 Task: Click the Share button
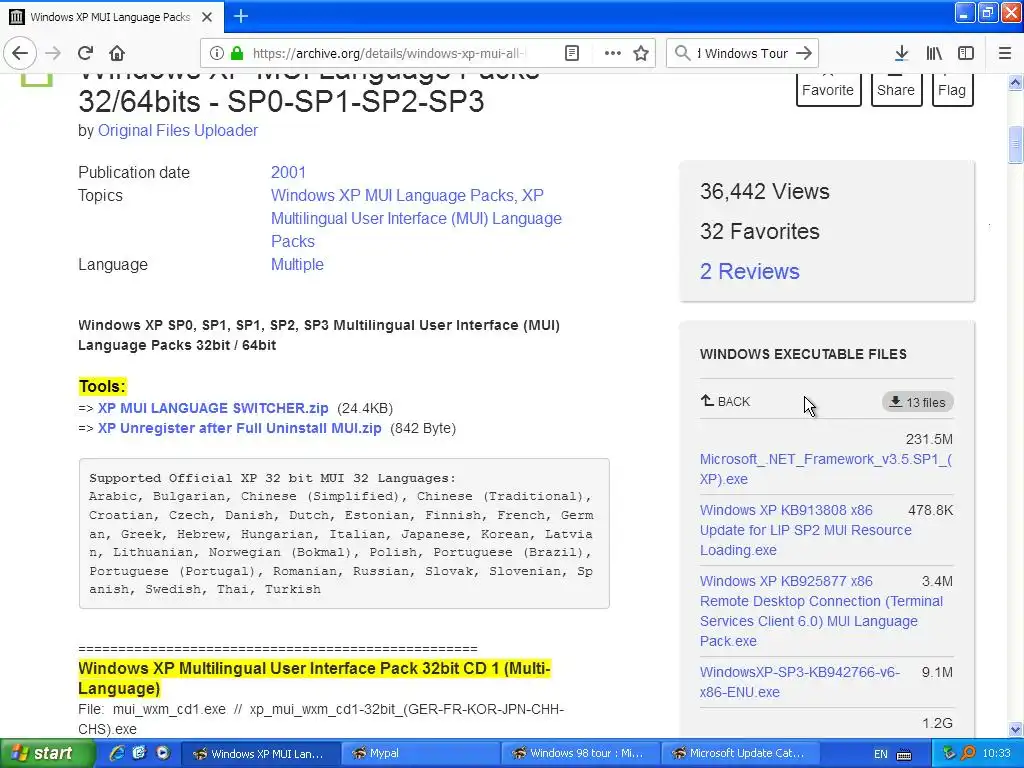pyautogui.click(x=896, y=89)
